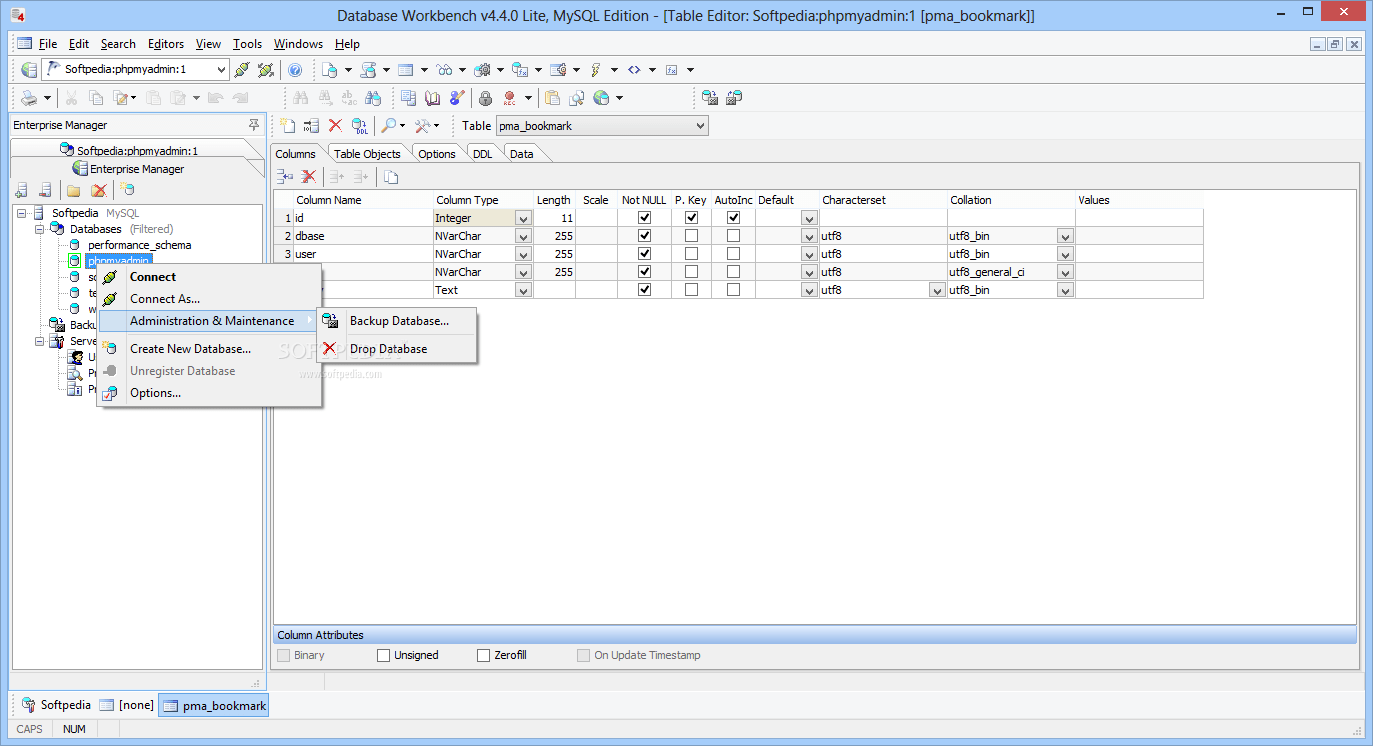Click the Register Server icon in Enterprise Manager
This screenshot has width=1373, height=746.
coord(21,191)
